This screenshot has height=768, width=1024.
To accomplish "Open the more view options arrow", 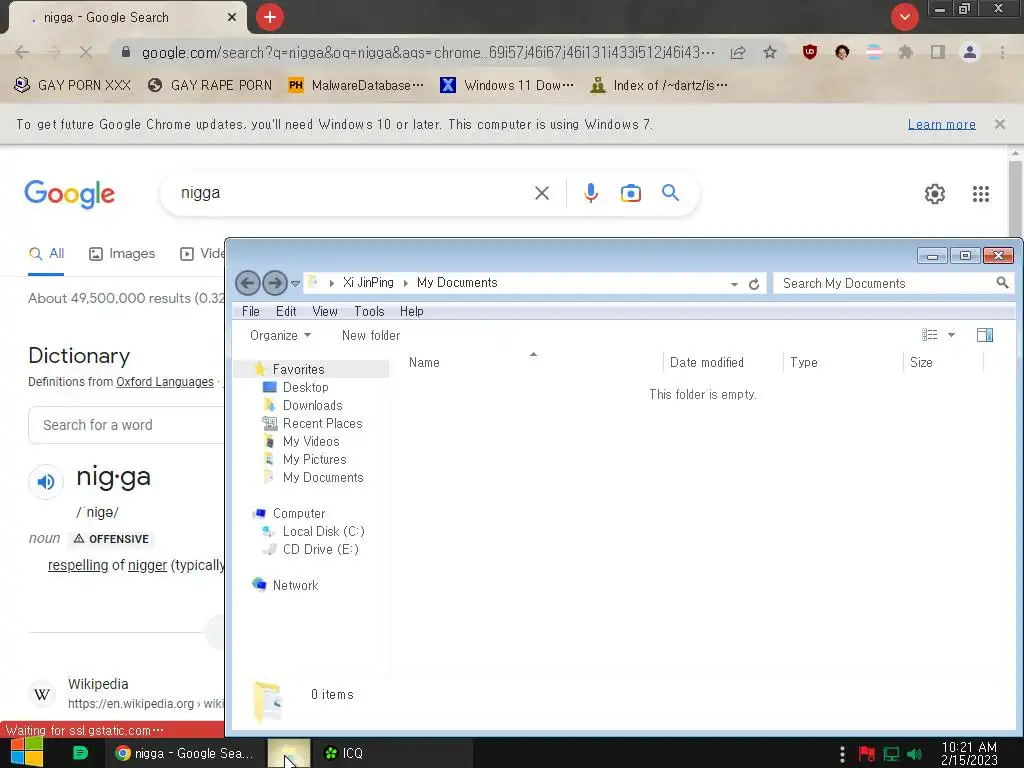I will pyautogui.click(x=952, y=335).
